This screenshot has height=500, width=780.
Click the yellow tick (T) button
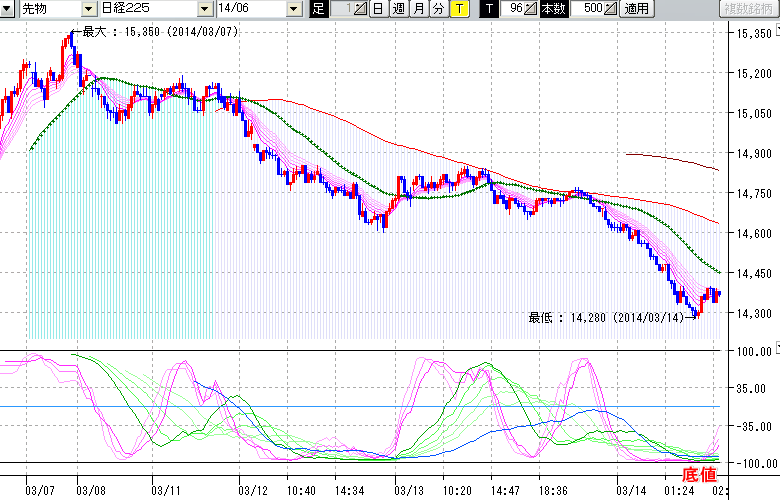pyautogui.click(x=458, y=9)
